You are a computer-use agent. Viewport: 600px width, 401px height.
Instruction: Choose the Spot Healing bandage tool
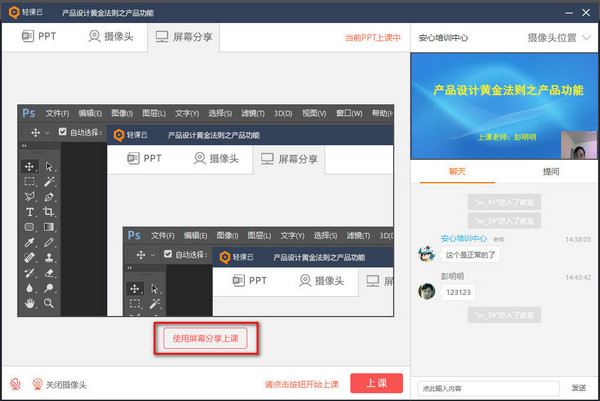point(29,258)
